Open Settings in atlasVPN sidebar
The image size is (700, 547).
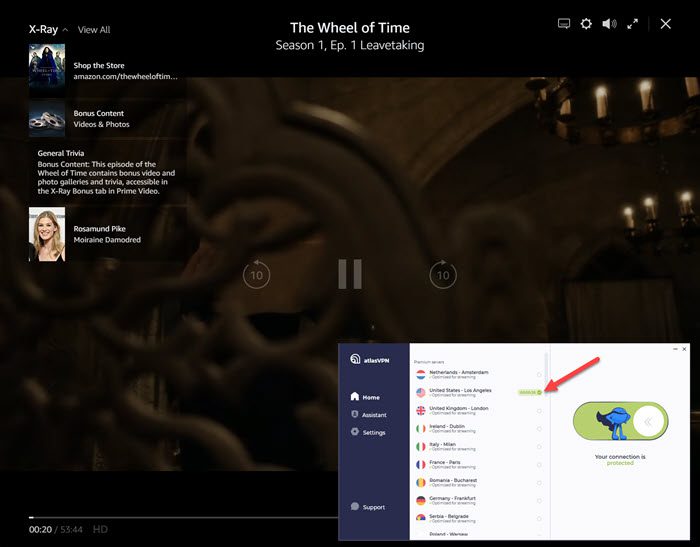coord(368,432)
